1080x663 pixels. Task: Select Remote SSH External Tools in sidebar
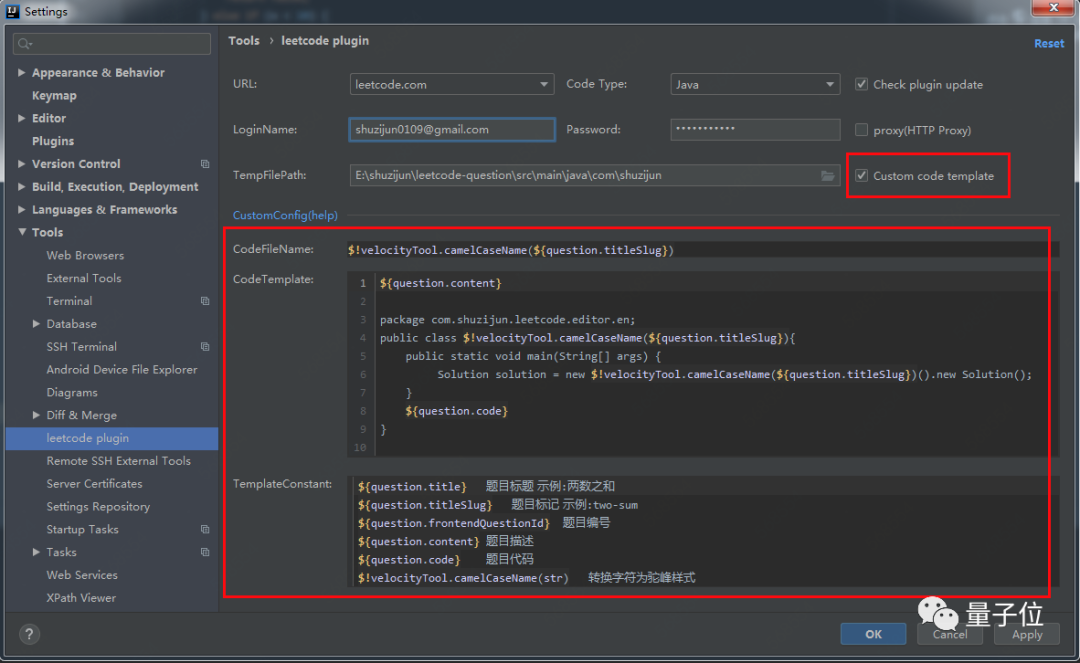coord(118,461)
